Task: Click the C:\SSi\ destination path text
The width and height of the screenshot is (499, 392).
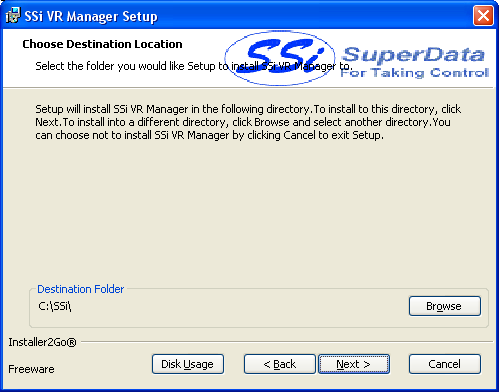Action: tap(55, 306)
